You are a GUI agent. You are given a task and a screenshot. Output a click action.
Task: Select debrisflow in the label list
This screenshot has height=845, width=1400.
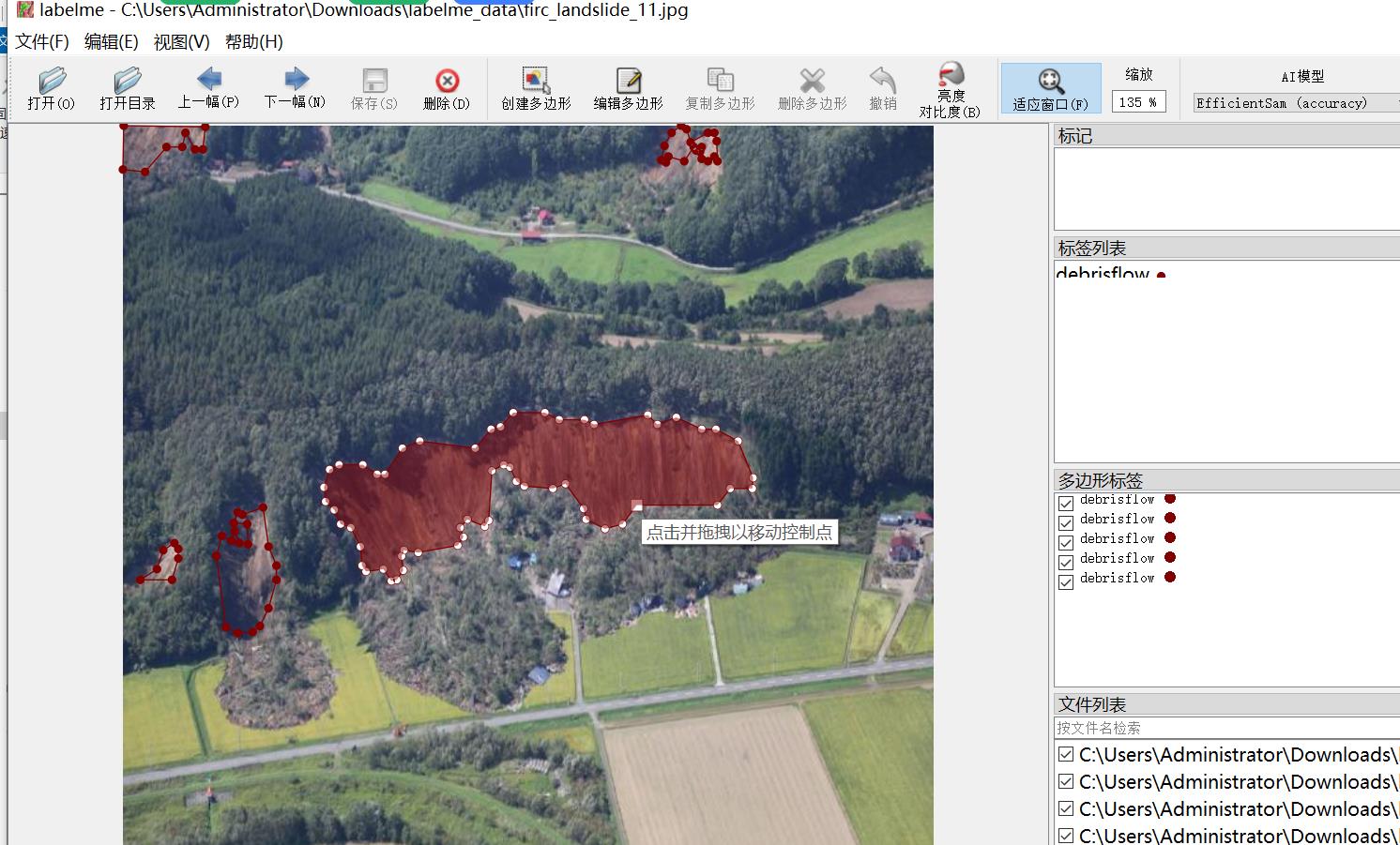coord(1103,274)
